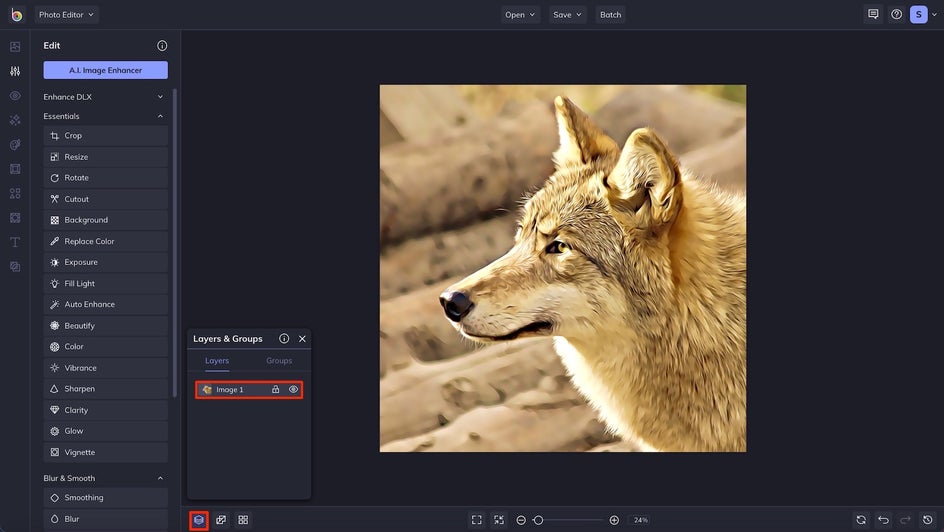Close the Layers & Groups panel

tap(302, 339)
